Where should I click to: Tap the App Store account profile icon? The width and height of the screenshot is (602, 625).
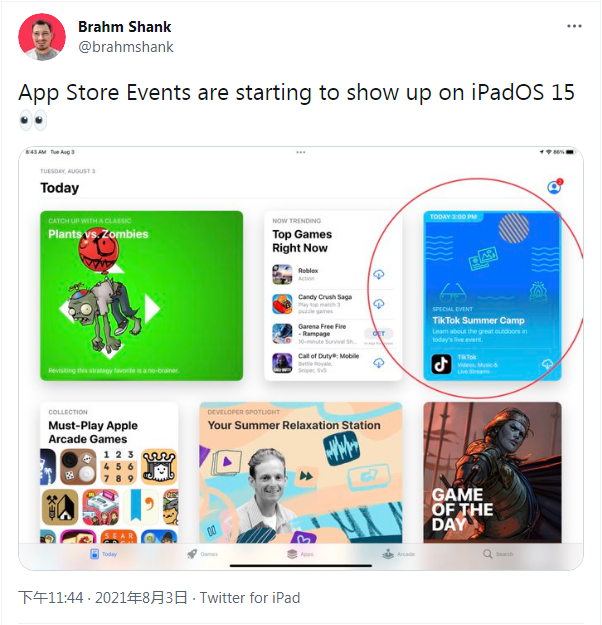coord(554,187)
